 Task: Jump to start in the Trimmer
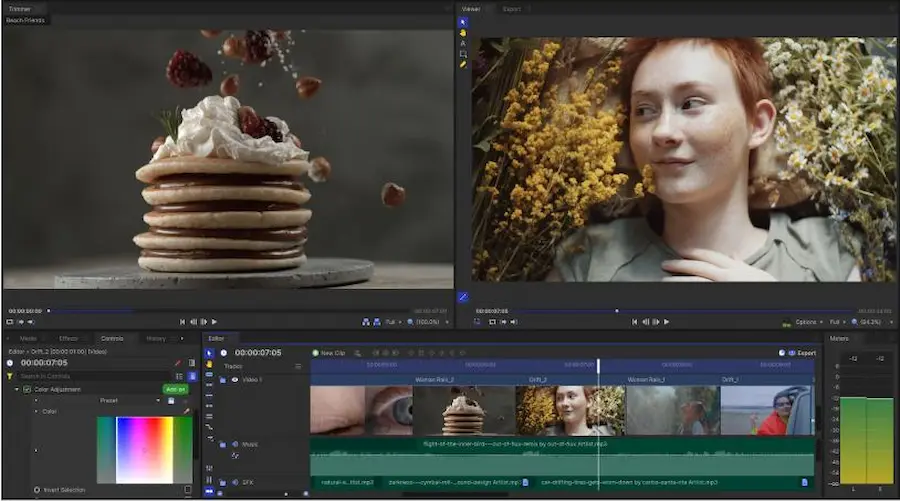pos(183,322)
